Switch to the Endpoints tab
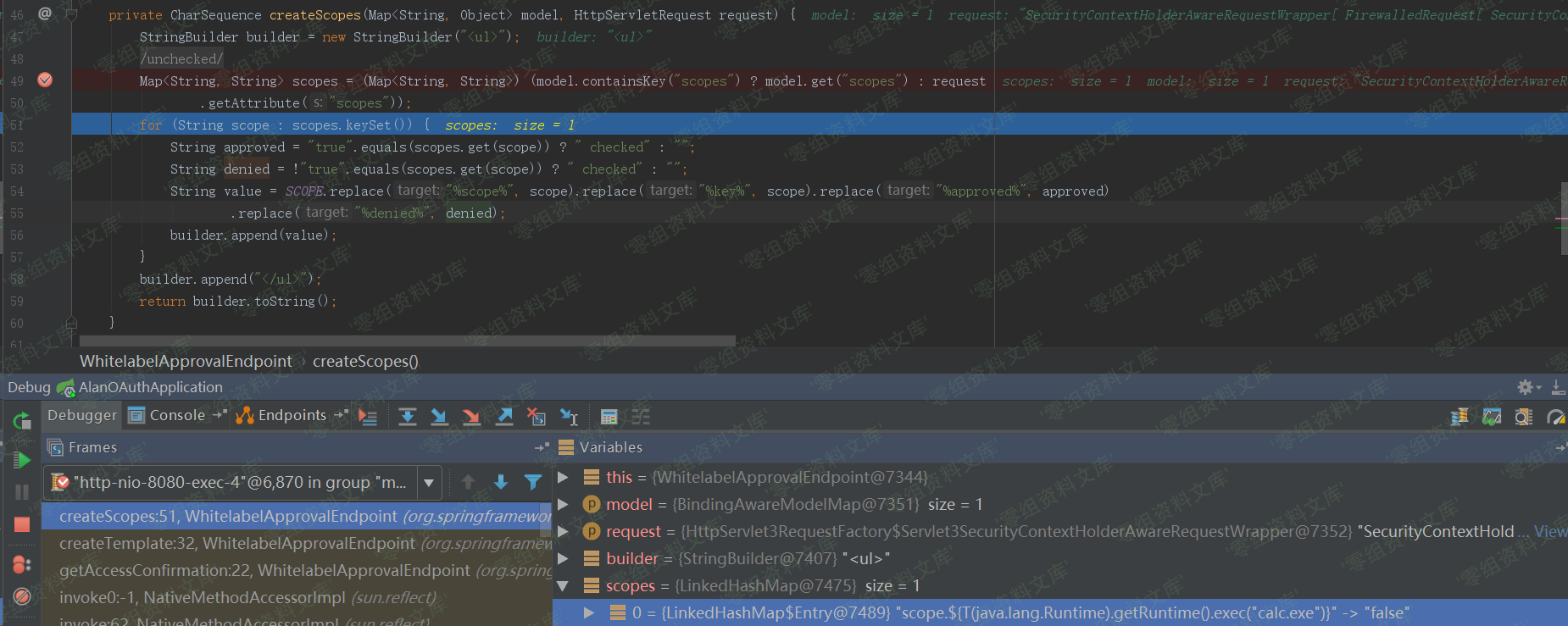1568x626 pixels. pyautogui.click(x=292, y=415)
